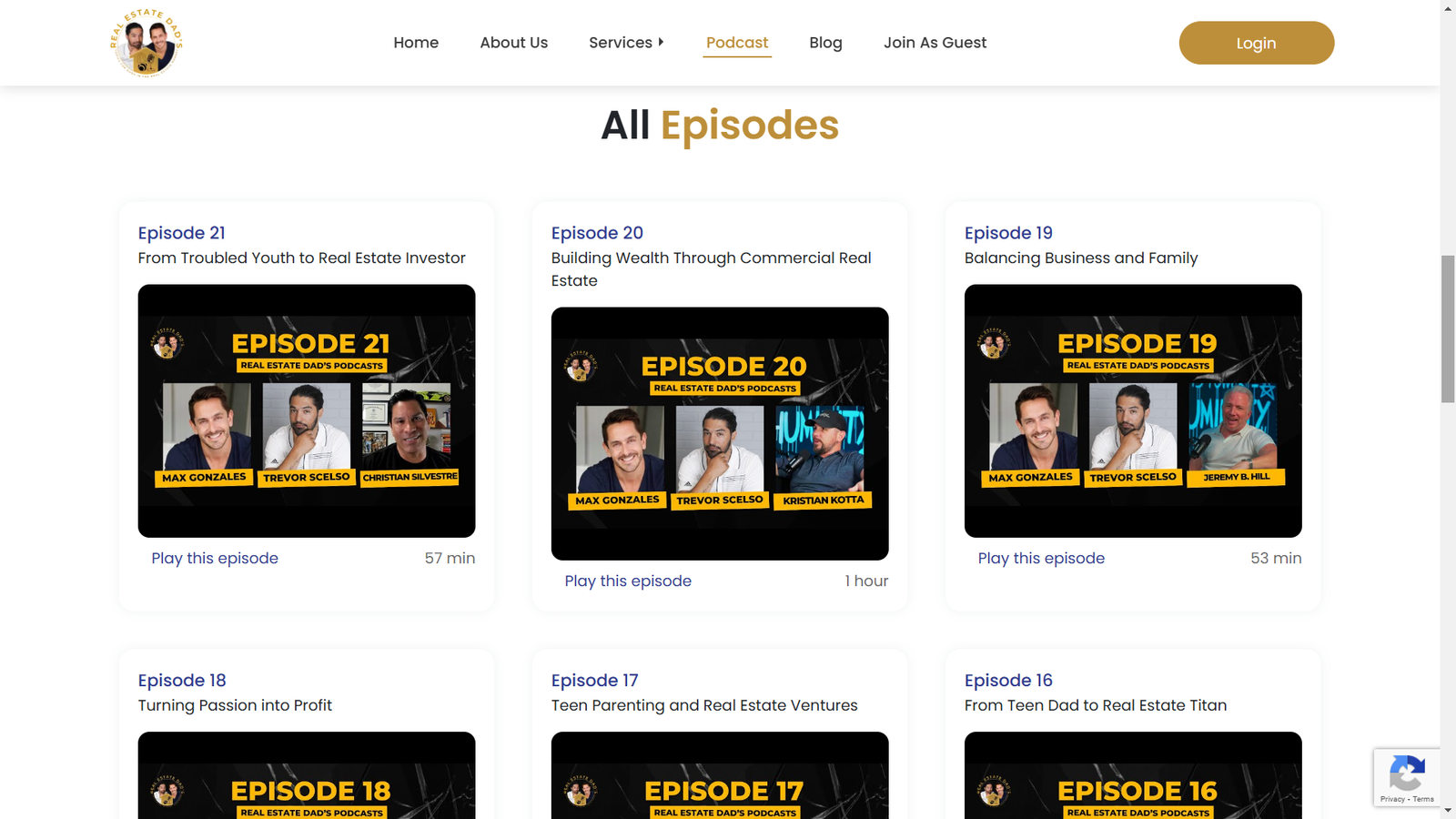Click the Episode 19 cover thumbnail
This screenshot has height=819, width=1456.
[1133, 410]
